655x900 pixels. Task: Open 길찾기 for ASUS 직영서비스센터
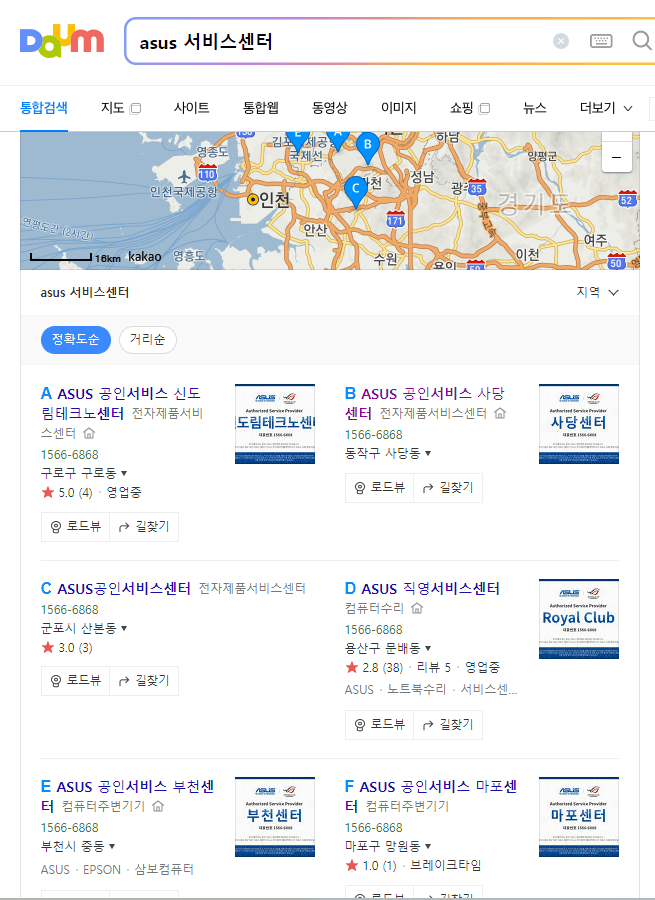tap(448, 725)
